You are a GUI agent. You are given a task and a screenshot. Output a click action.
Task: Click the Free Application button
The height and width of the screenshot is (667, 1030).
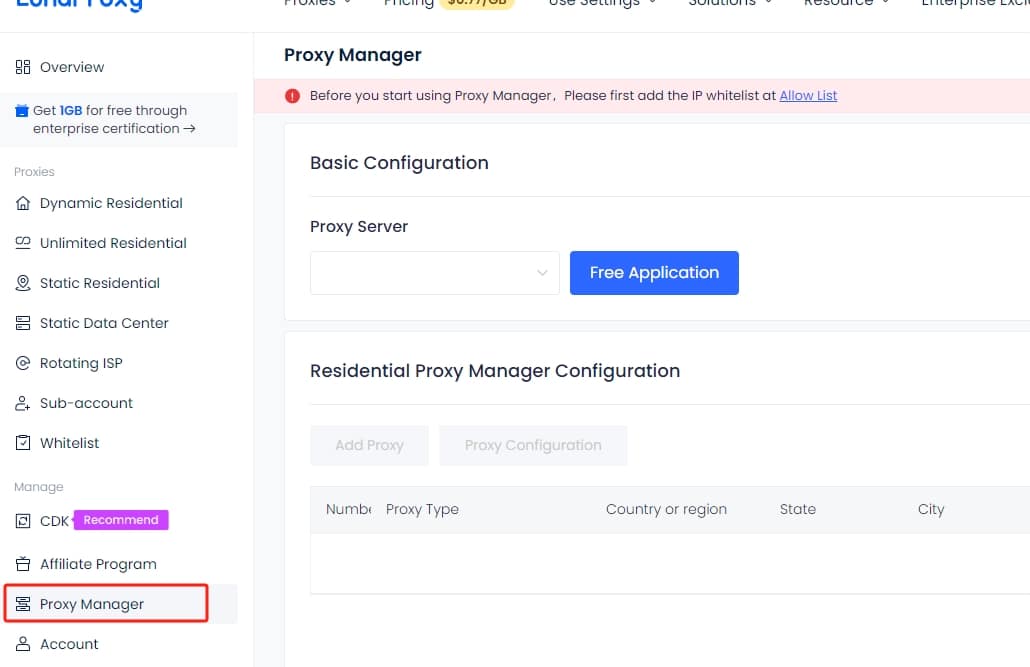point(654,273)
